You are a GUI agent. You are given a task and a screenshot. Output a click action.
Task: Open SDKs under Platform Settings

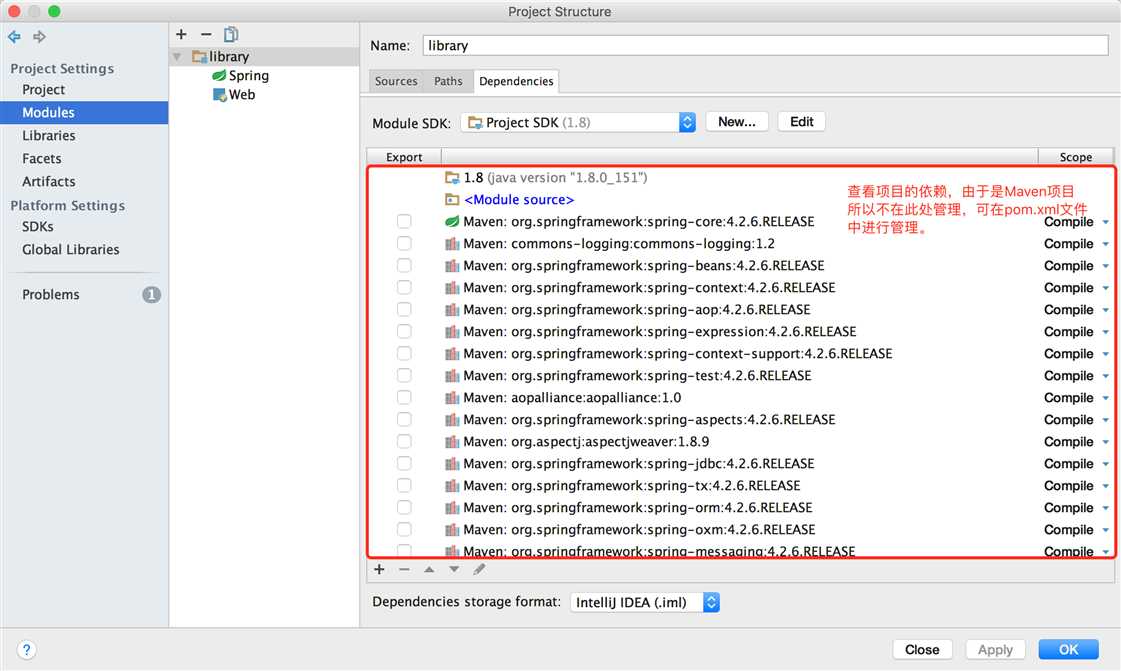pyautogui.click(x=38, y=227)
